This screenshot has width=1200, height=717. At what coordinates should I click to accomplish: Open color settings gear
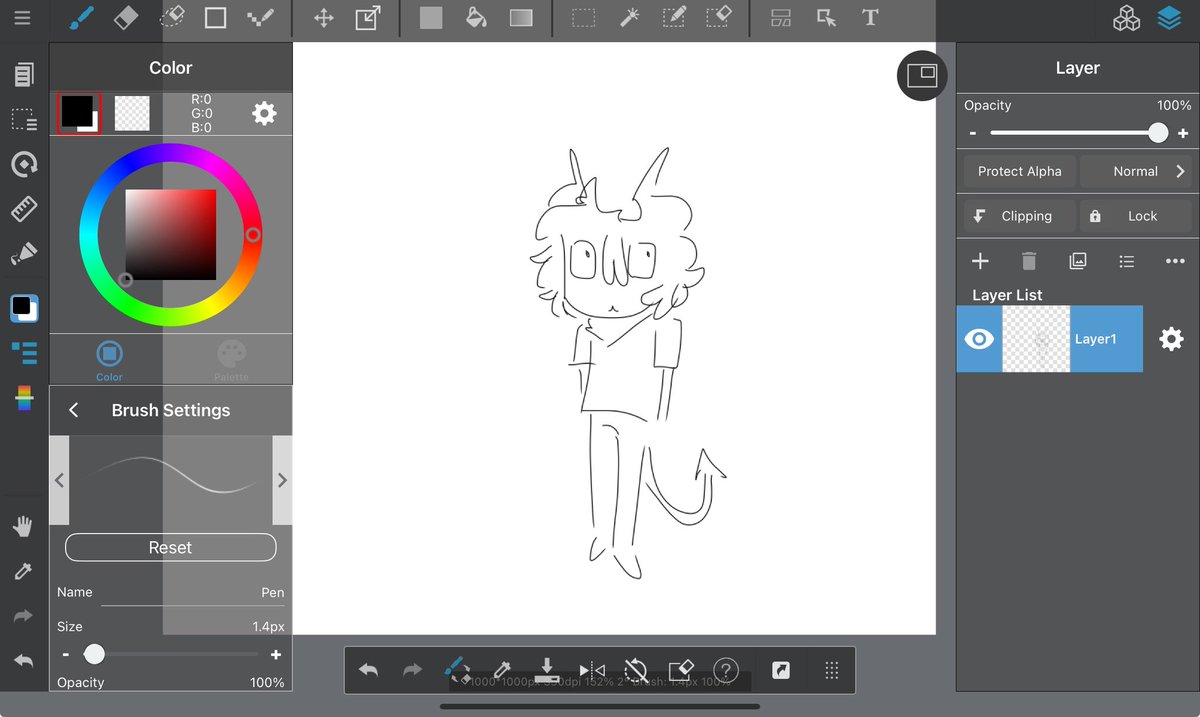click(x=264, y=113)
